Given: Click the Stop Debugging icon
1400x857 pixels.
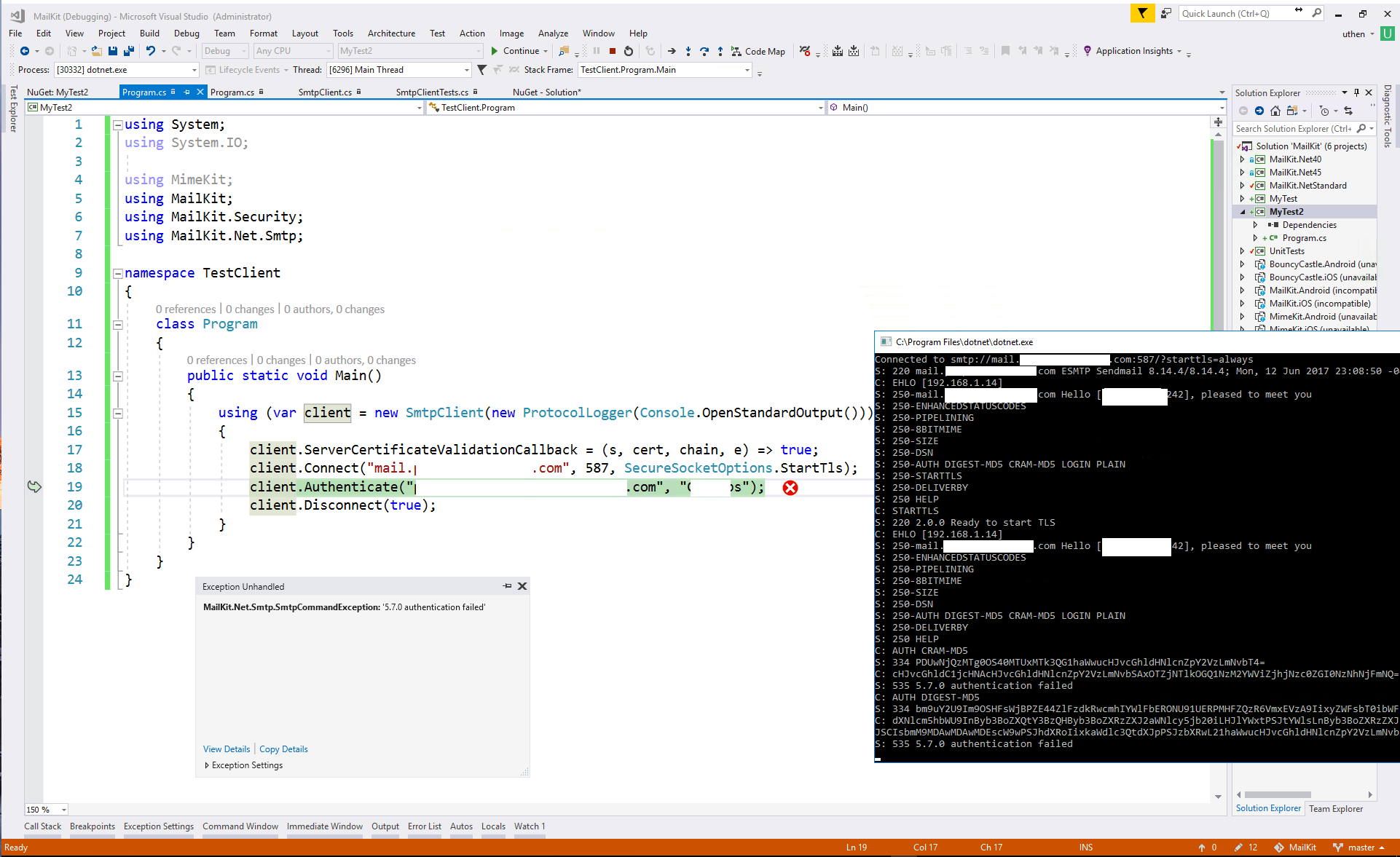Looking at the screenshot, I should pos(613,51).
